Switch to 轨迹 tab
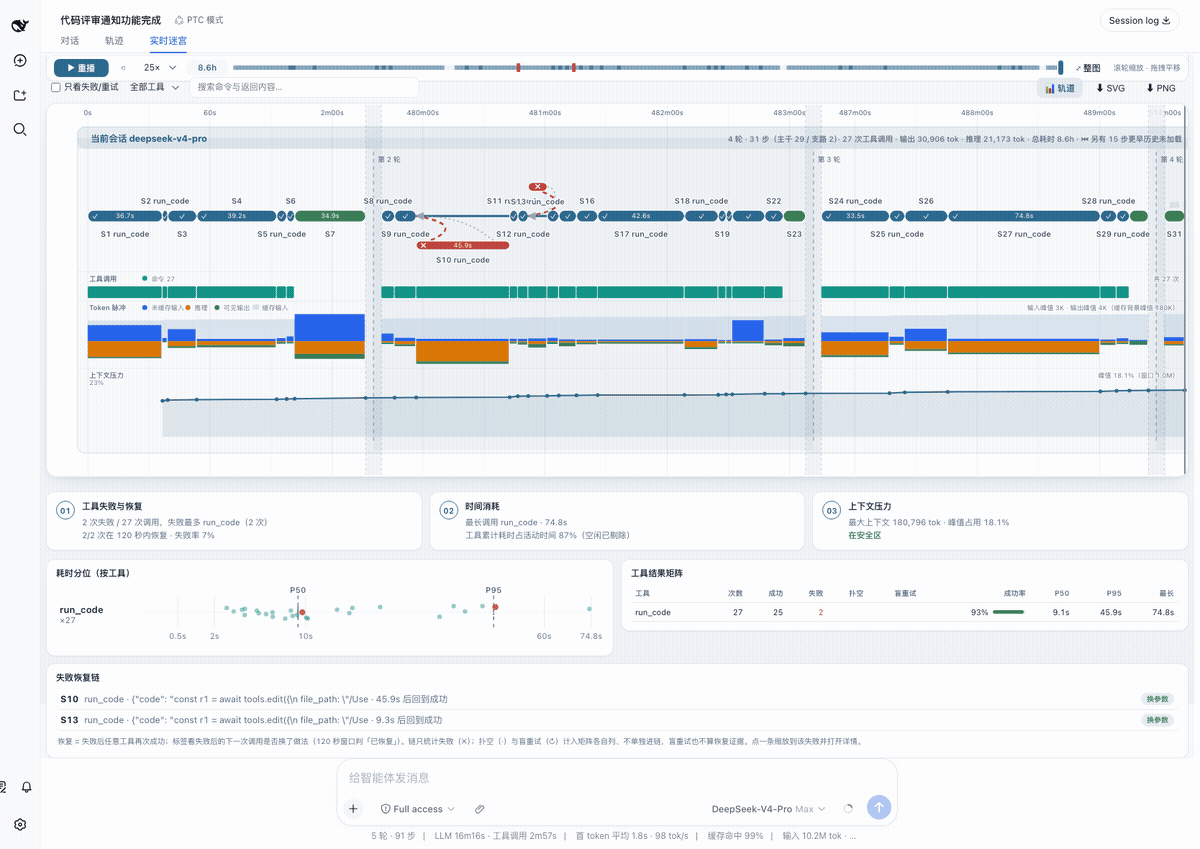Screen dimensions: 1200x849 coord(114,41)
